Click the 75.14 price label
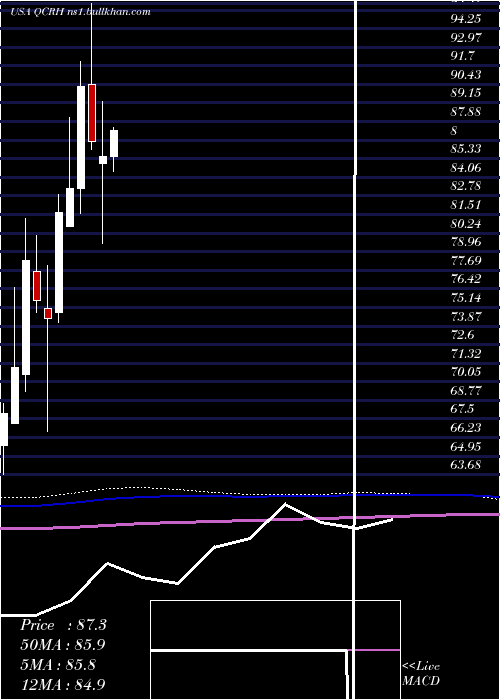The image size is (500, 700). pyautogui.click(x=465, y=297)
